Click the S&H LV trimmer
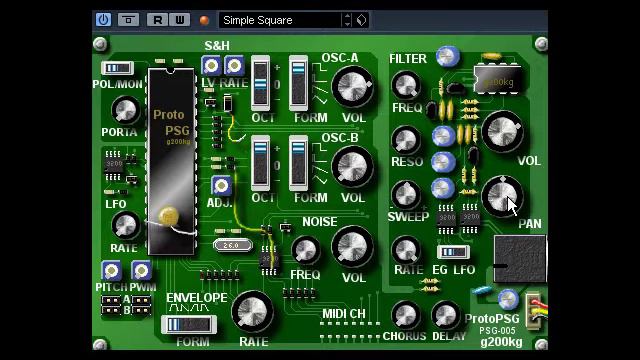Screen dimensions: 640x360 211,66
